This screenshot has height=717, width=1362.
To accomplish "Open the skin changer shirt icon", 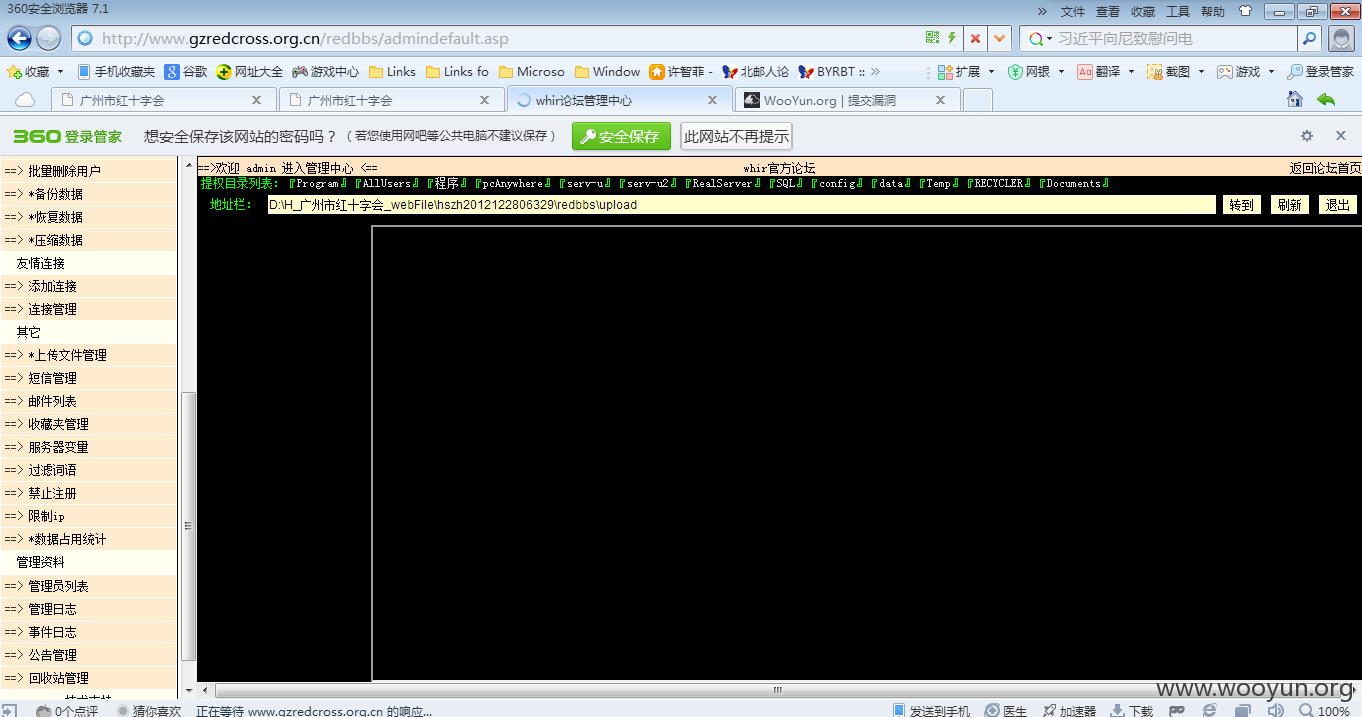I will (1245, 12).
